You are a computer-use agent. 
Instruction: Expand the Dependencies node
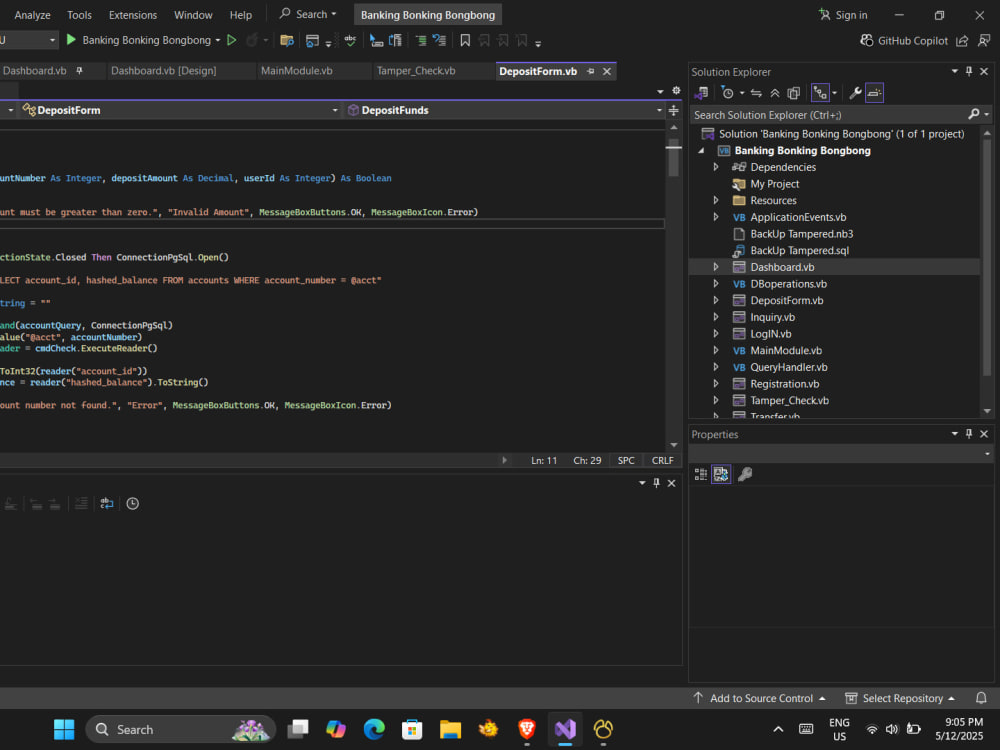pos(716,167)
